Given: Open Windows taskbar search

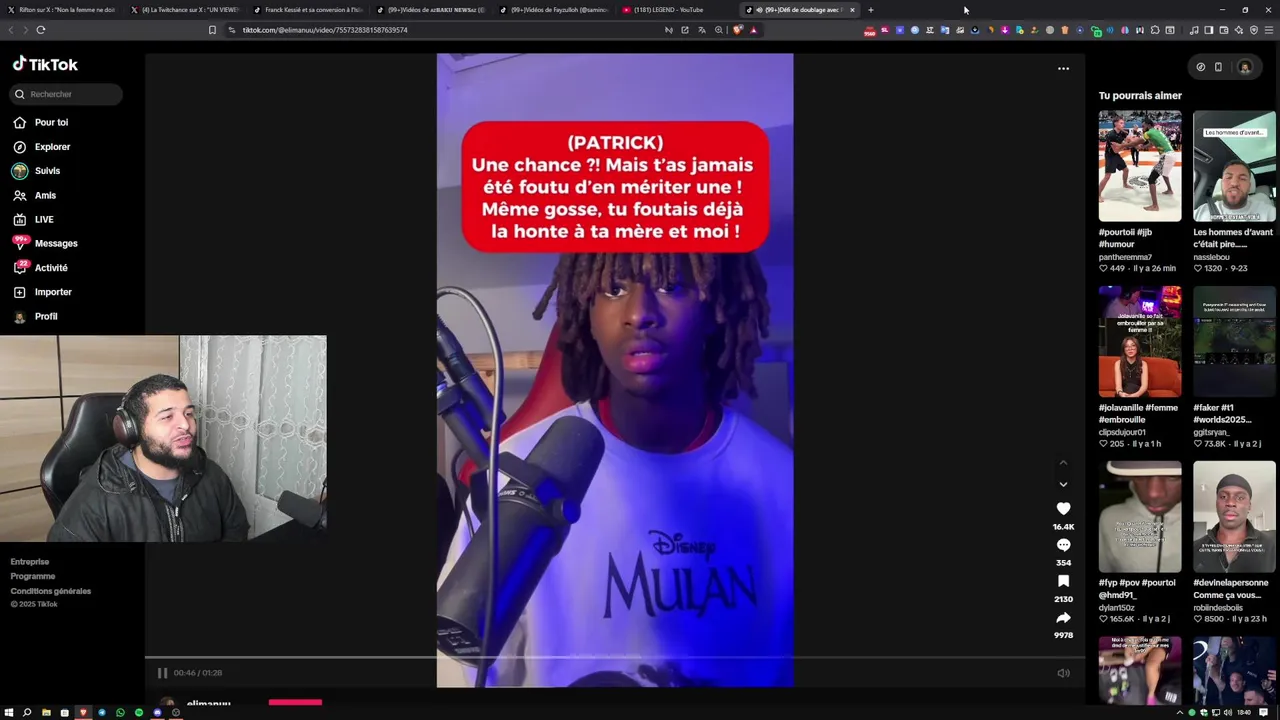Looking at the screenshot, I should 27,712.
